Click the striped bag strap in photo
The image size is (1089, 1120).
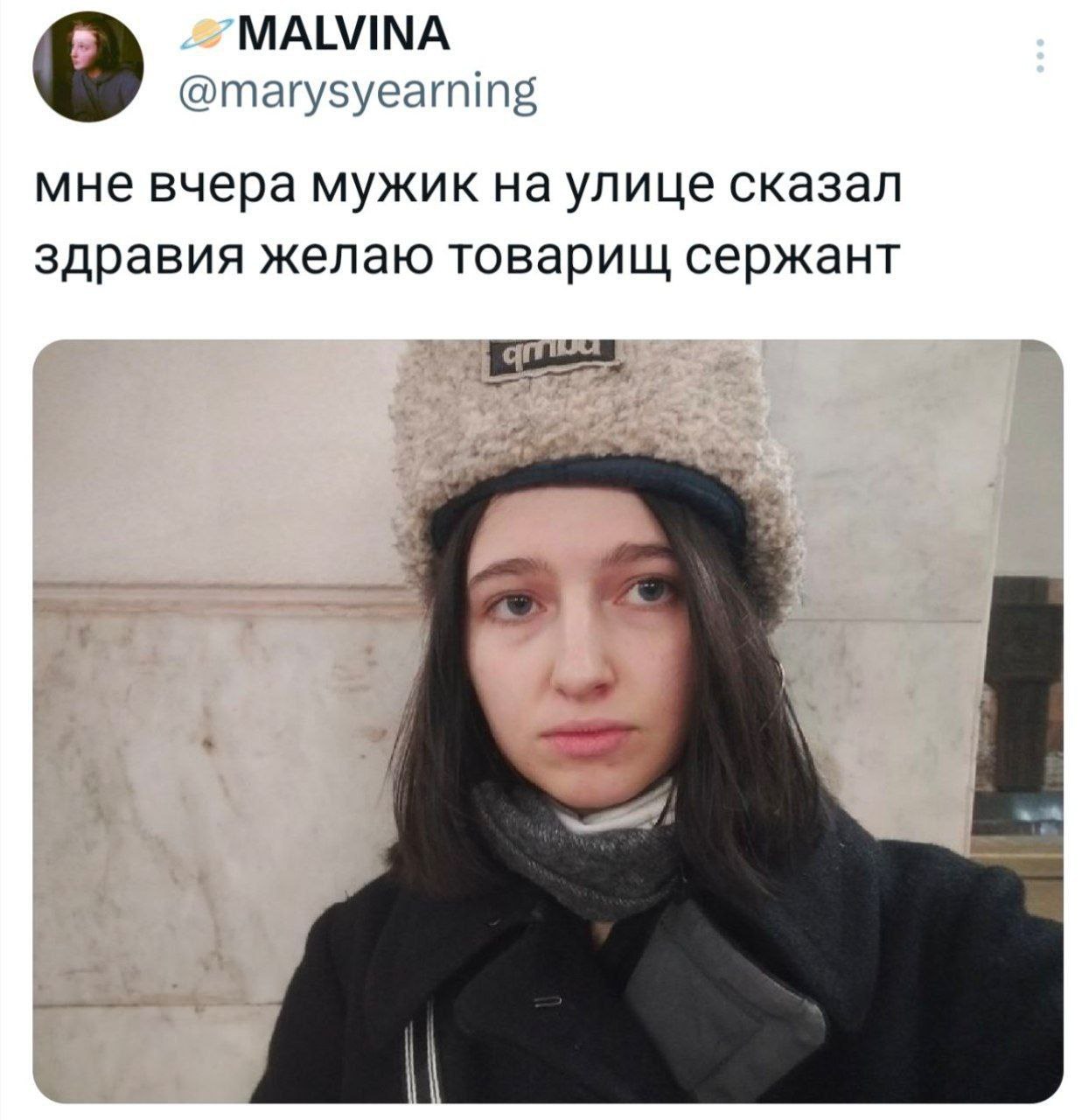pyautogui.click(x=422, y=1052)
